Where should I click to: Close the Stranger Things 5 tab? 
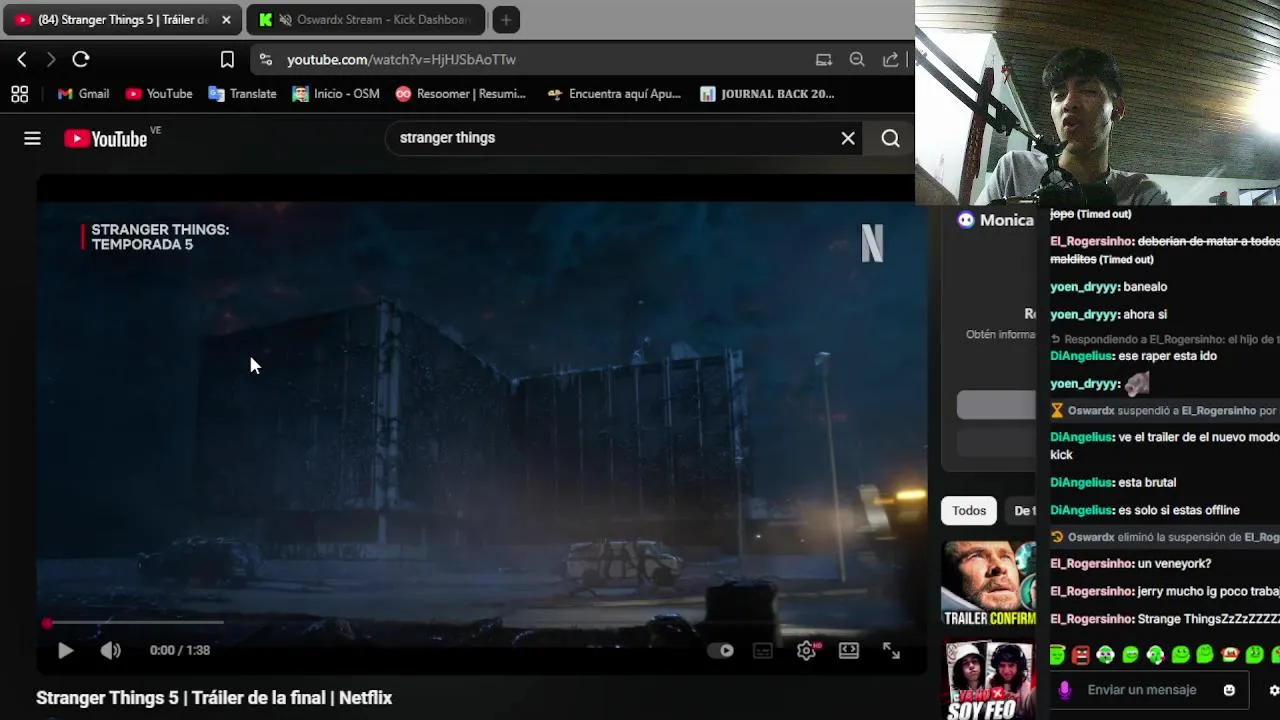[x=226, y=20]
